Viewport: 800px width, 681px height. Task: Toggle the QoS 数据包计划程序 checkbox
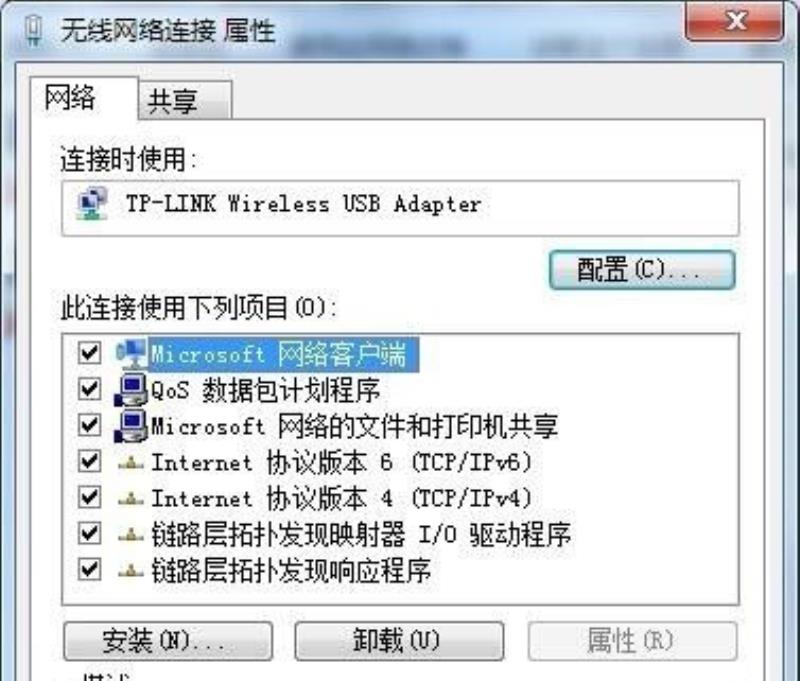(89, 389)
